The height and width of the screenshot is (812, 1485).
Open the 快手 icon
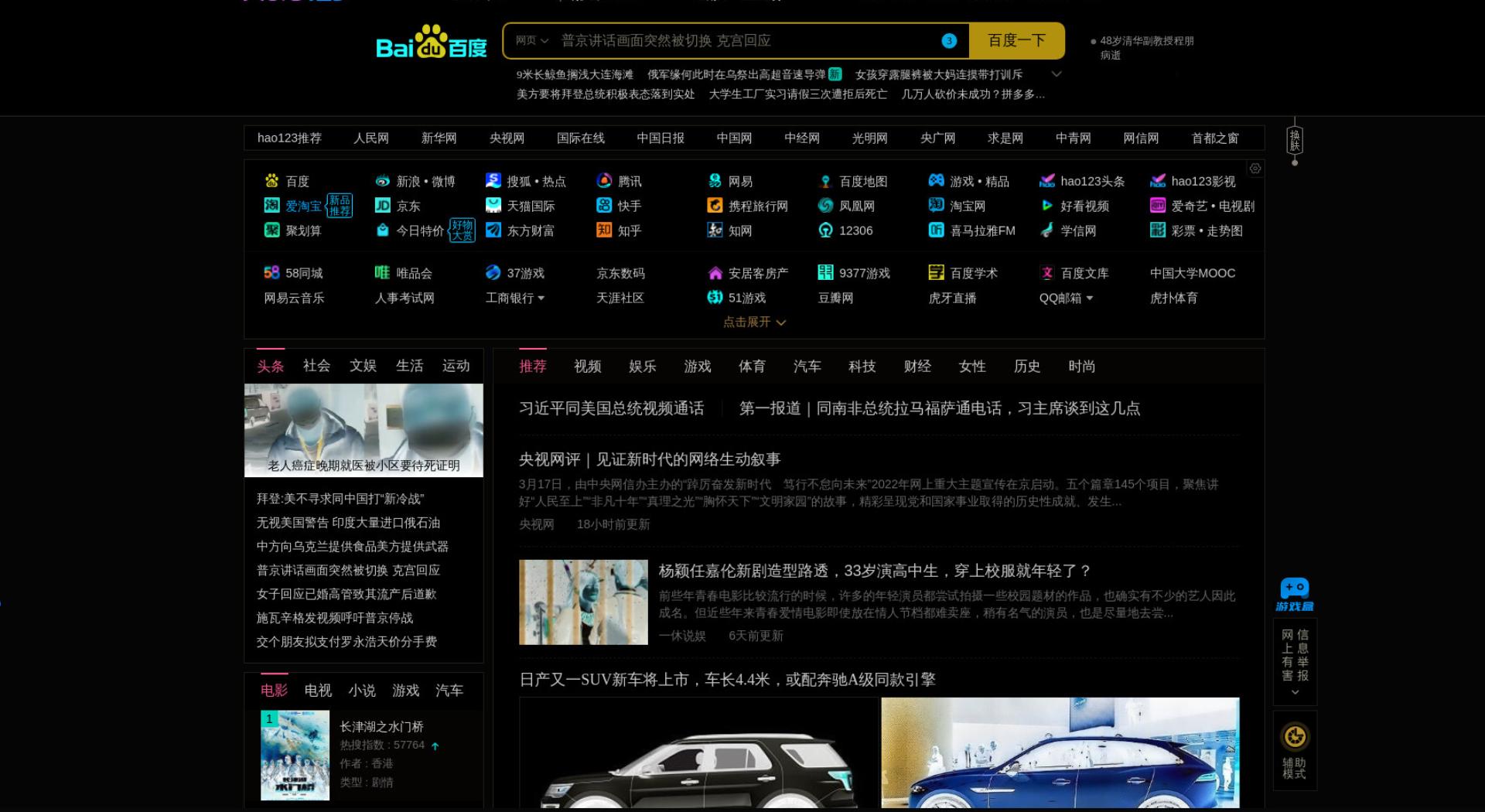tap(604, 206)
